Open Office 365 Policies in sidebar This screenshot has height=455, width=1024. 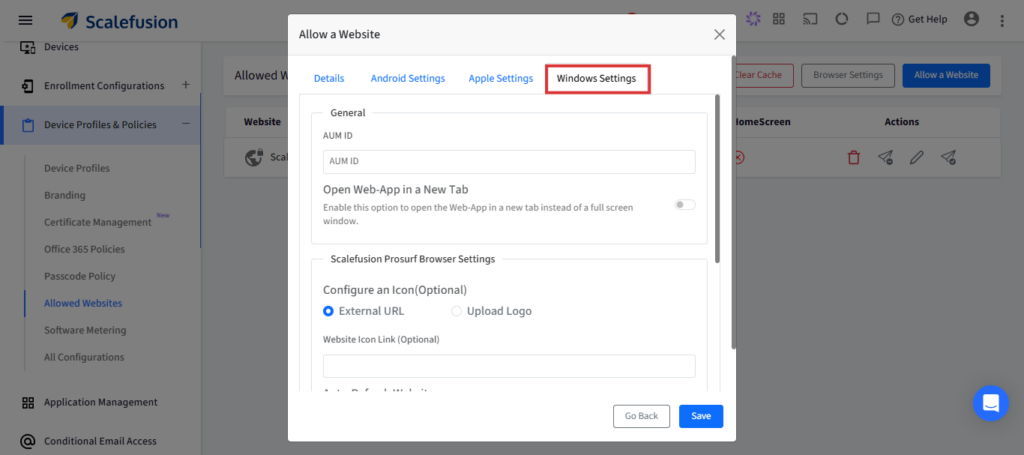tap(84, 249)
